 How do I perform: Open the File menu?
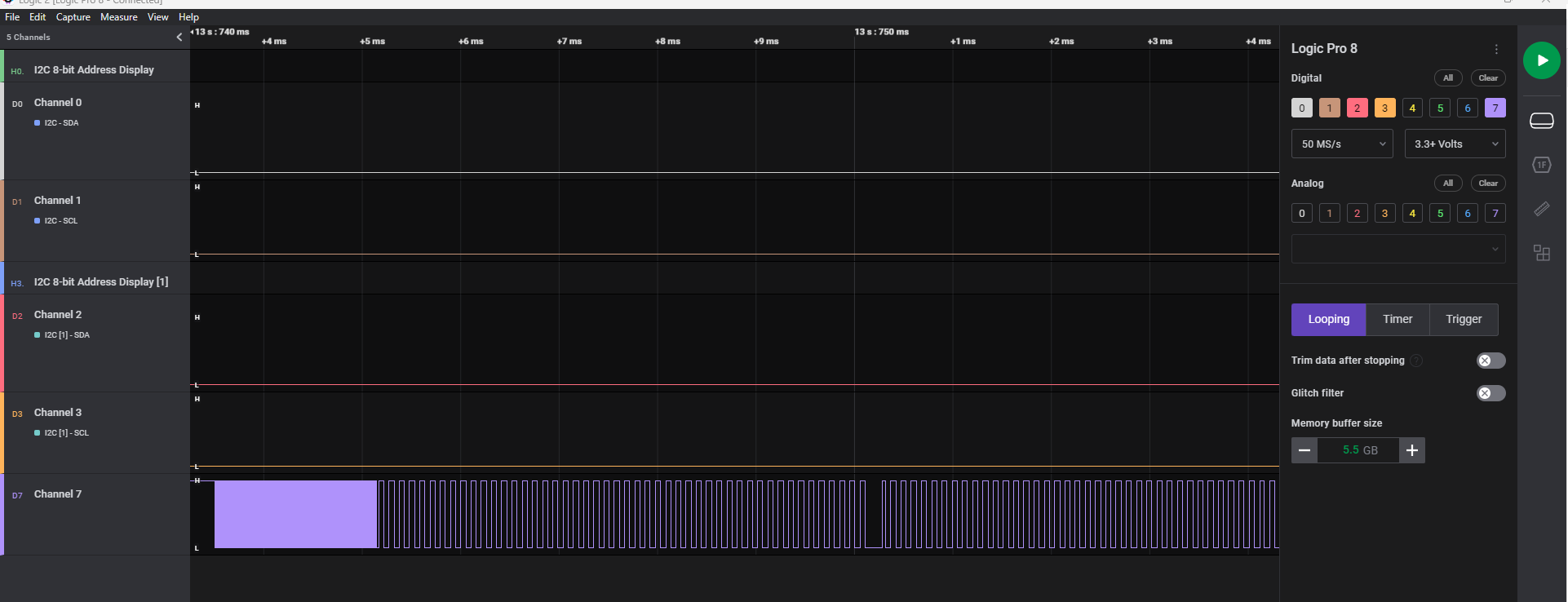pyautogui.click(x=12, y=17)
